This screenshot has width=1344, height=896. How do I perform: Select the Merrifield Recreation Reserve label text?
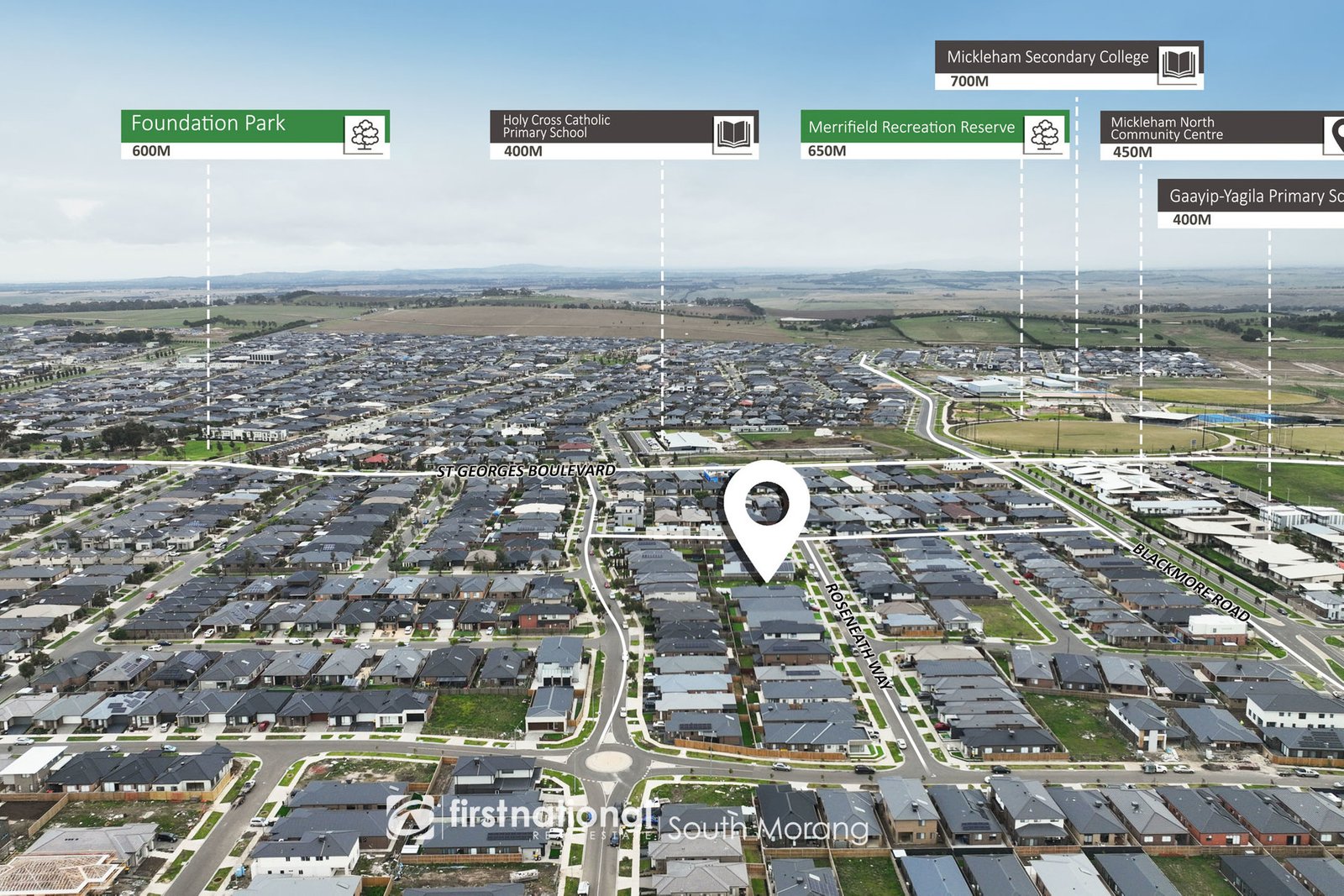(911, 128)
